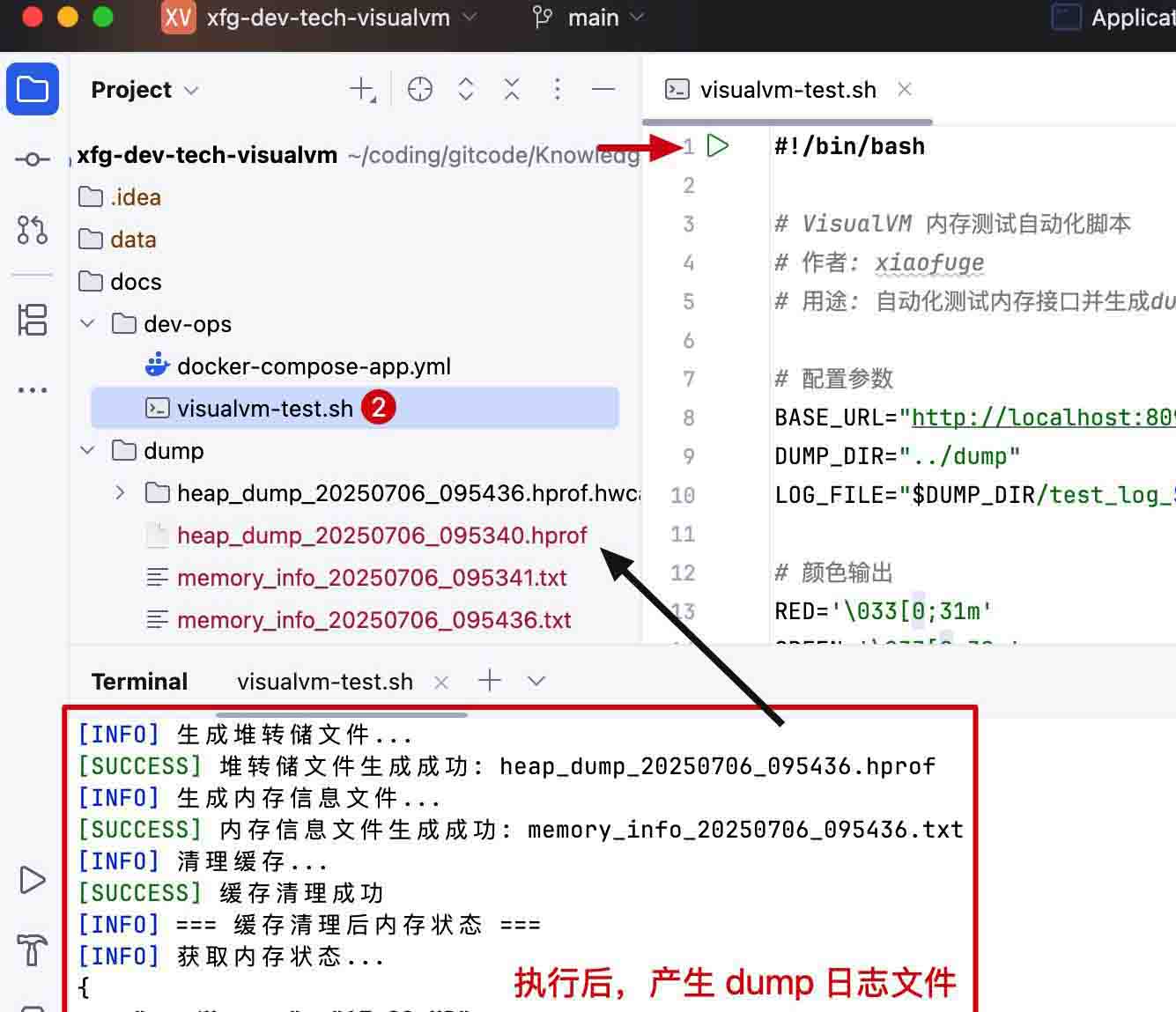Add a new terminal session
Image resolution: width=1176 pixels, height=1012 pixels.
489,680
